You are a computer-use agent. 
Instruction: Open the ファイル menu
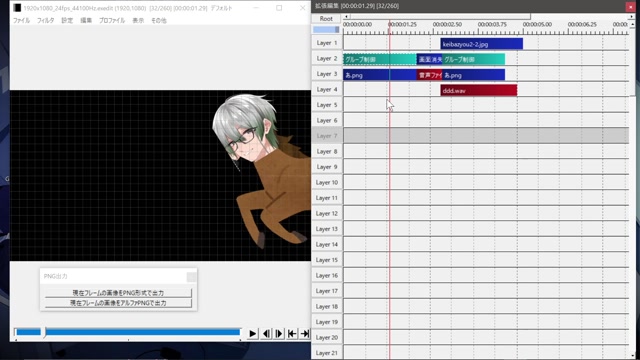[21, 20]
